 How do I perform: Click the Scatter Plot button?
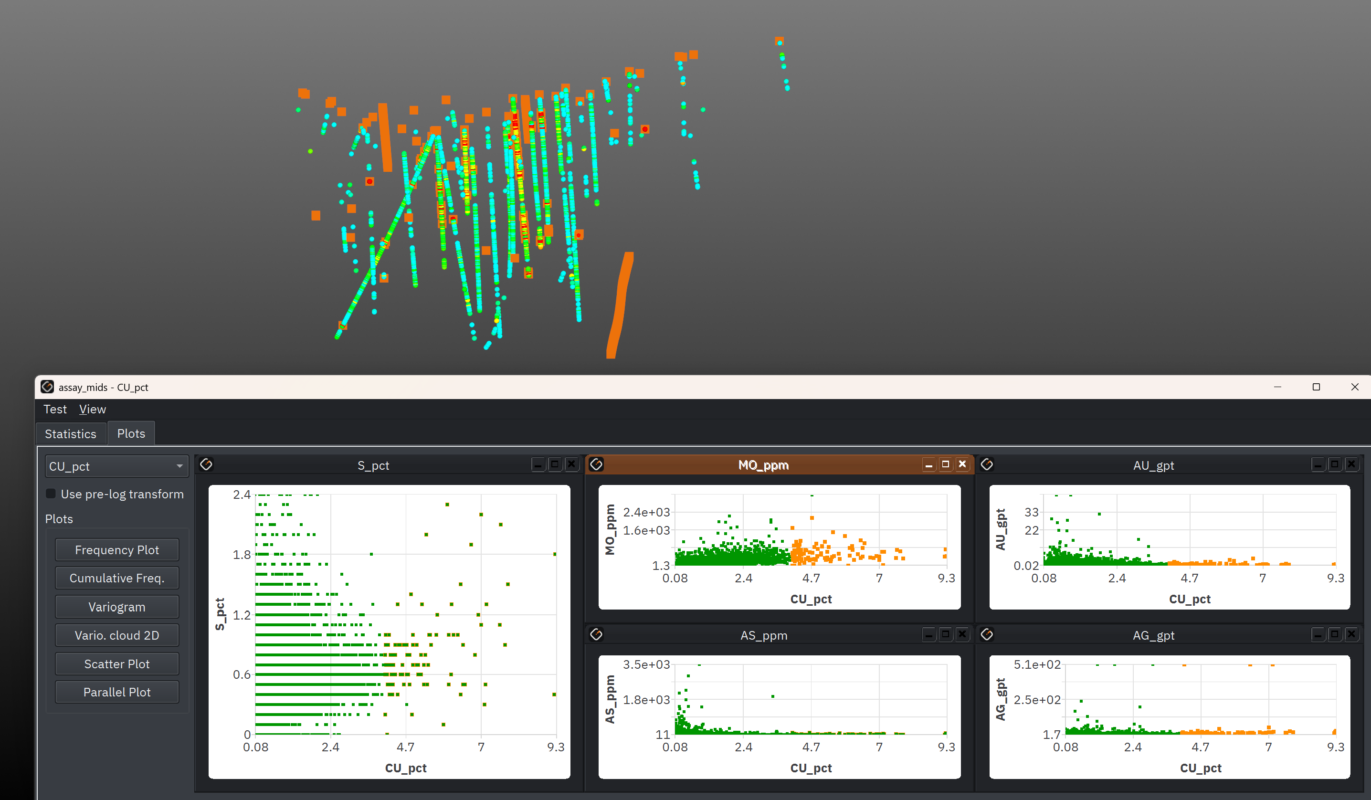[x=117, y=664]
